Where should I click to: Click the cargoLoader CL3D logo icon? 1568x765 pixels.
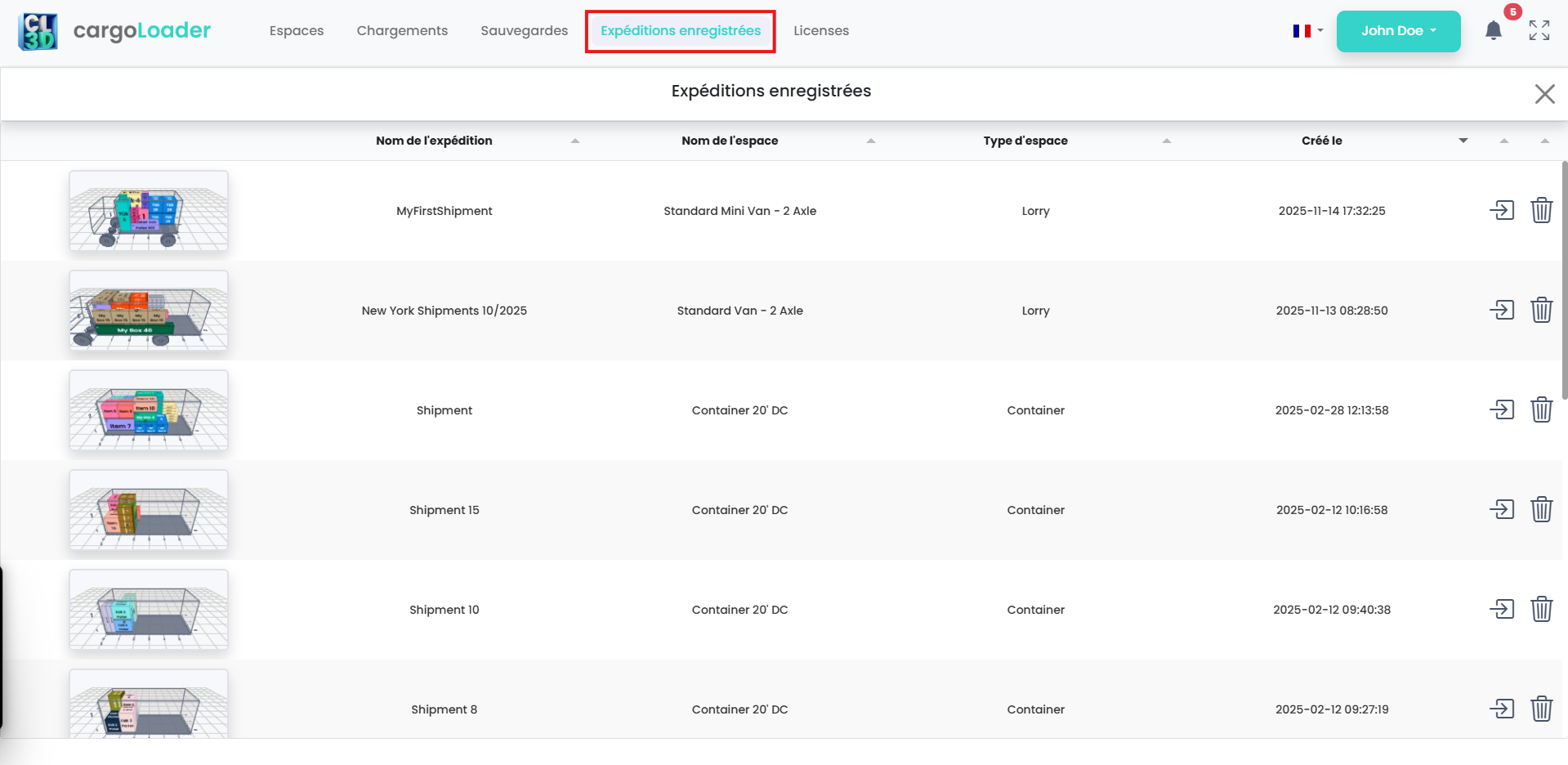point(38,31)
